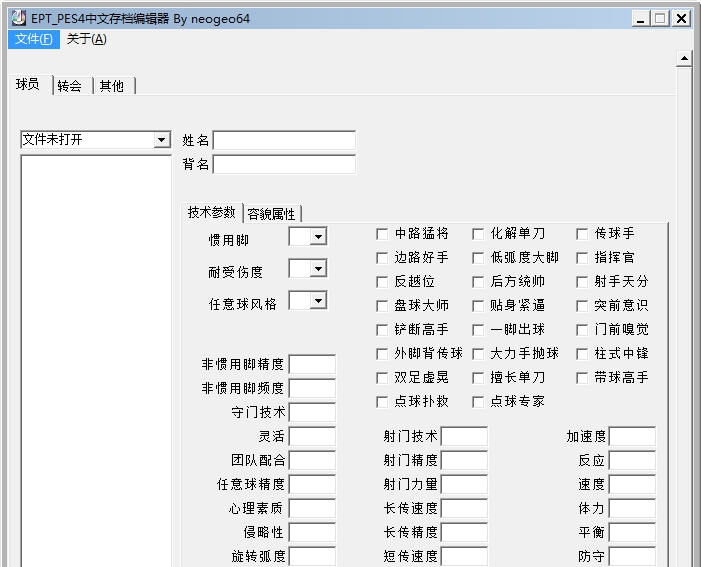Enable the 指挥官 checkbox

[x=582, y=258]
